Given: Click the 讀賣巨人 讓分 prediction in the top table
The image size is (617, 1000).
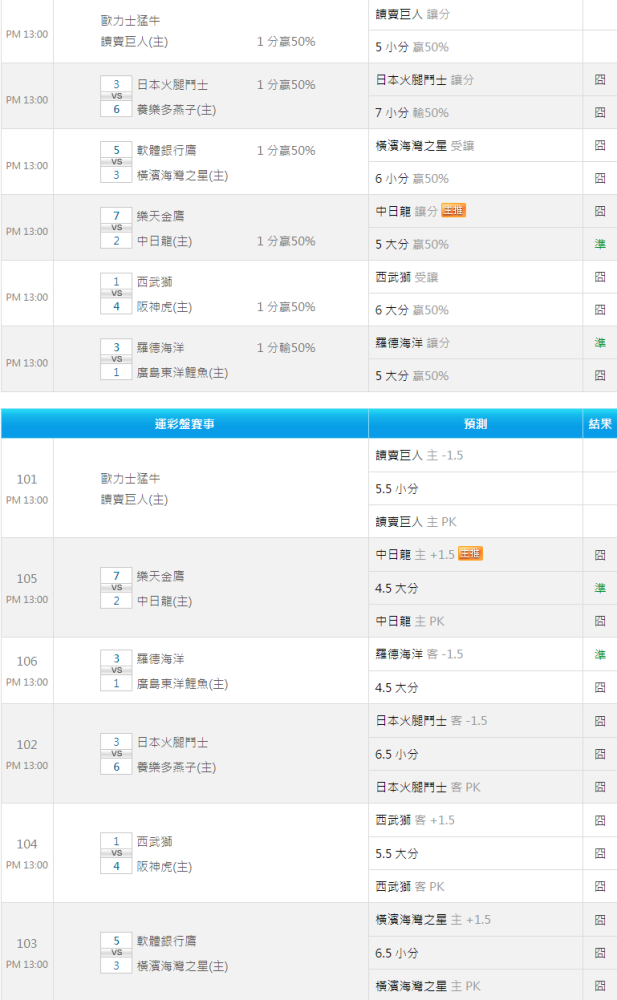Looking at the screenshot, I should click(412, 14).
